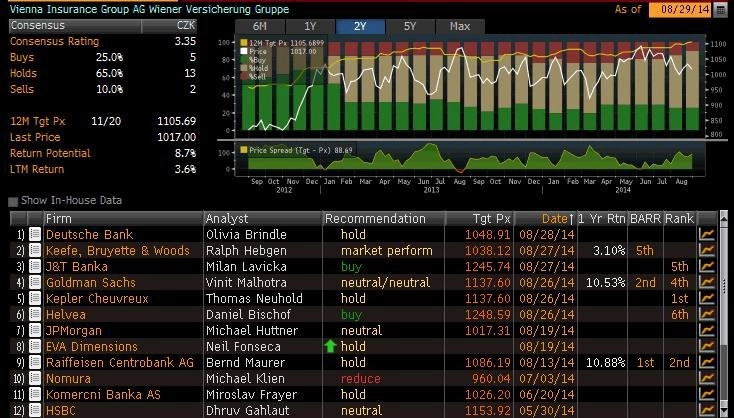Viewport: 734px width, 418px height.
Task: Click the red reduce recommendation for Nomura
Action: (x=361, y=378)
